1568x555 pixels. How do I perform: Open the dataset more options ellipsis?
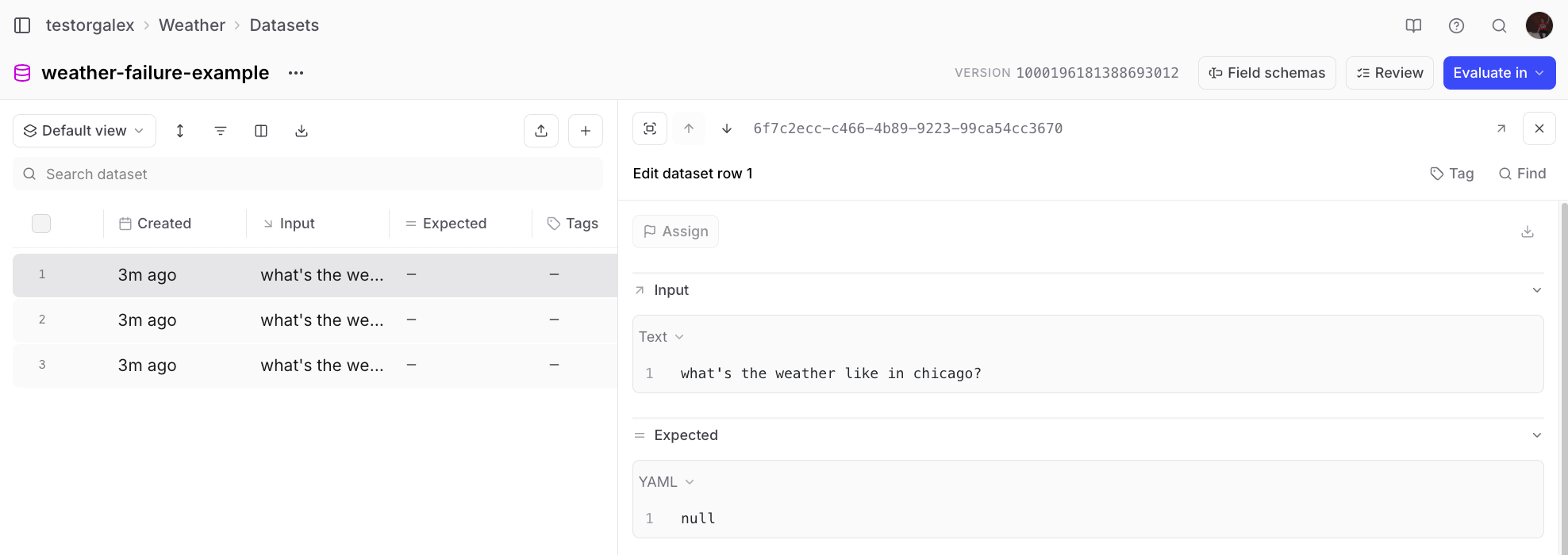tap(296, 73)
